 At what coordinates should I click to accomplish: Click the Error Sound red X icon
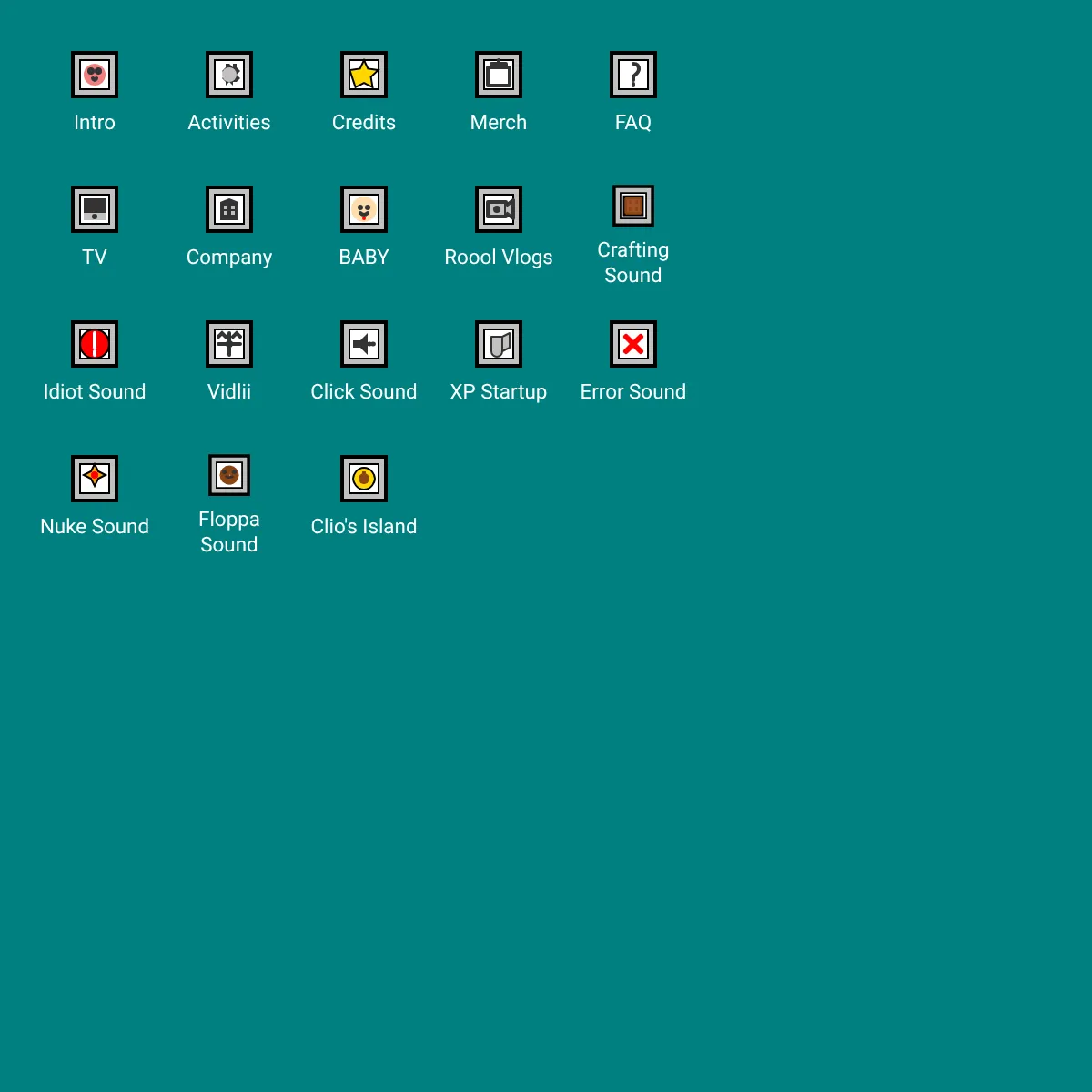click(633, 343)
